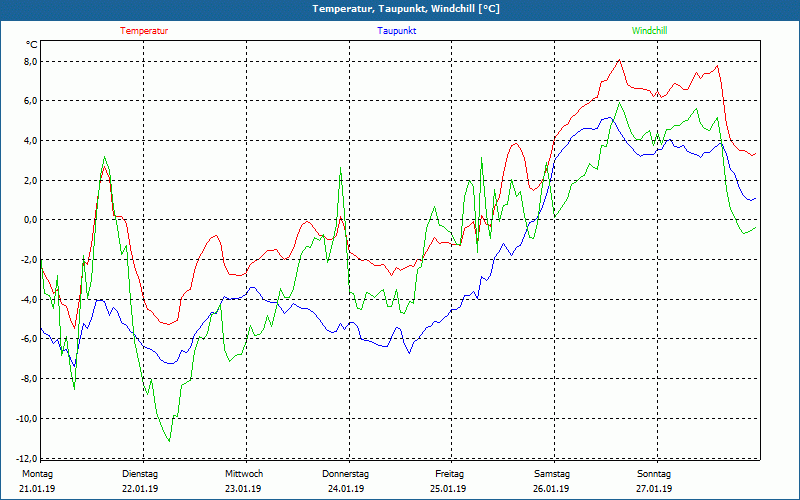Select the blue Taupunkt legend label

pos(397,31)
